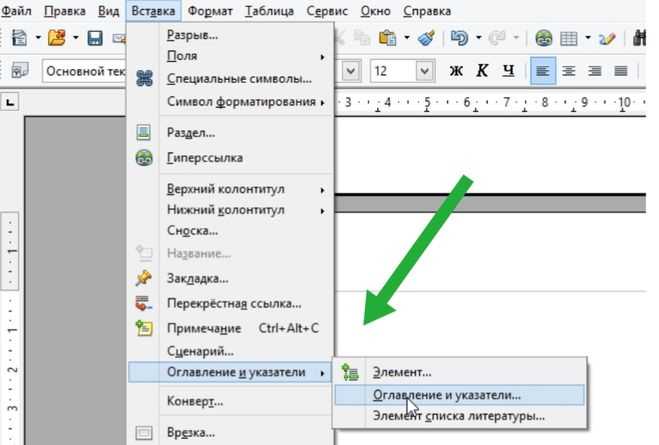Select the Clone formatting paintbrush icon
659x445 pixels.
coord(427,38)
